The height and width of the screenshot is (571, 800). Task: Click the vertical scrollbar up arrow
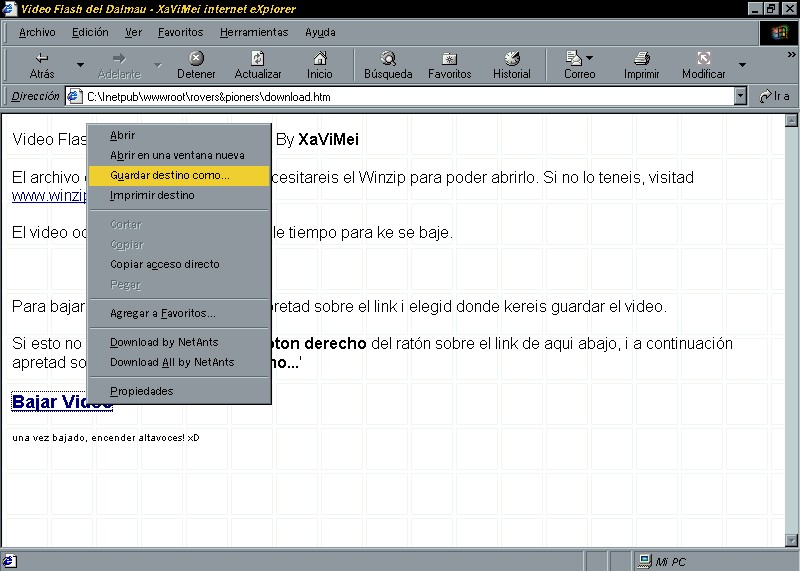click(x=791, y=120)
